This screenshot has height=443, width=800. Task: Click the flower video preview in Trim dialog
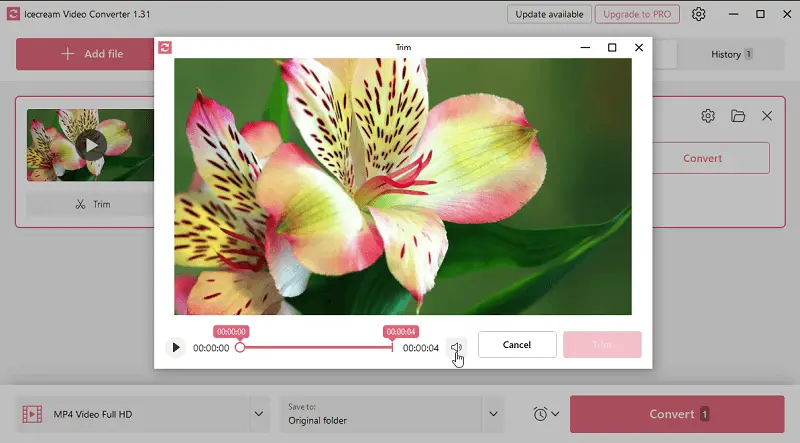click(403, 186)
